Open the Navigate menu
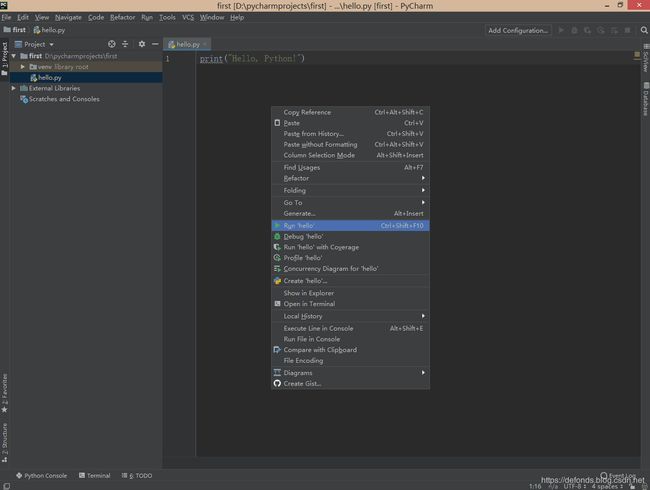 pos(68,17)
